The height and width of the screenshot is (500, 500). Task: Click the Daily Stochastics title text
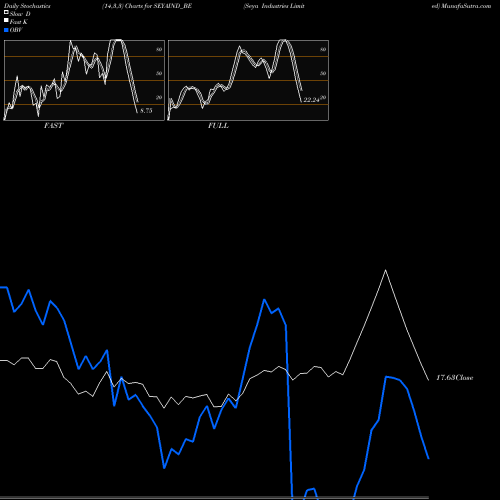pos(27,6)
